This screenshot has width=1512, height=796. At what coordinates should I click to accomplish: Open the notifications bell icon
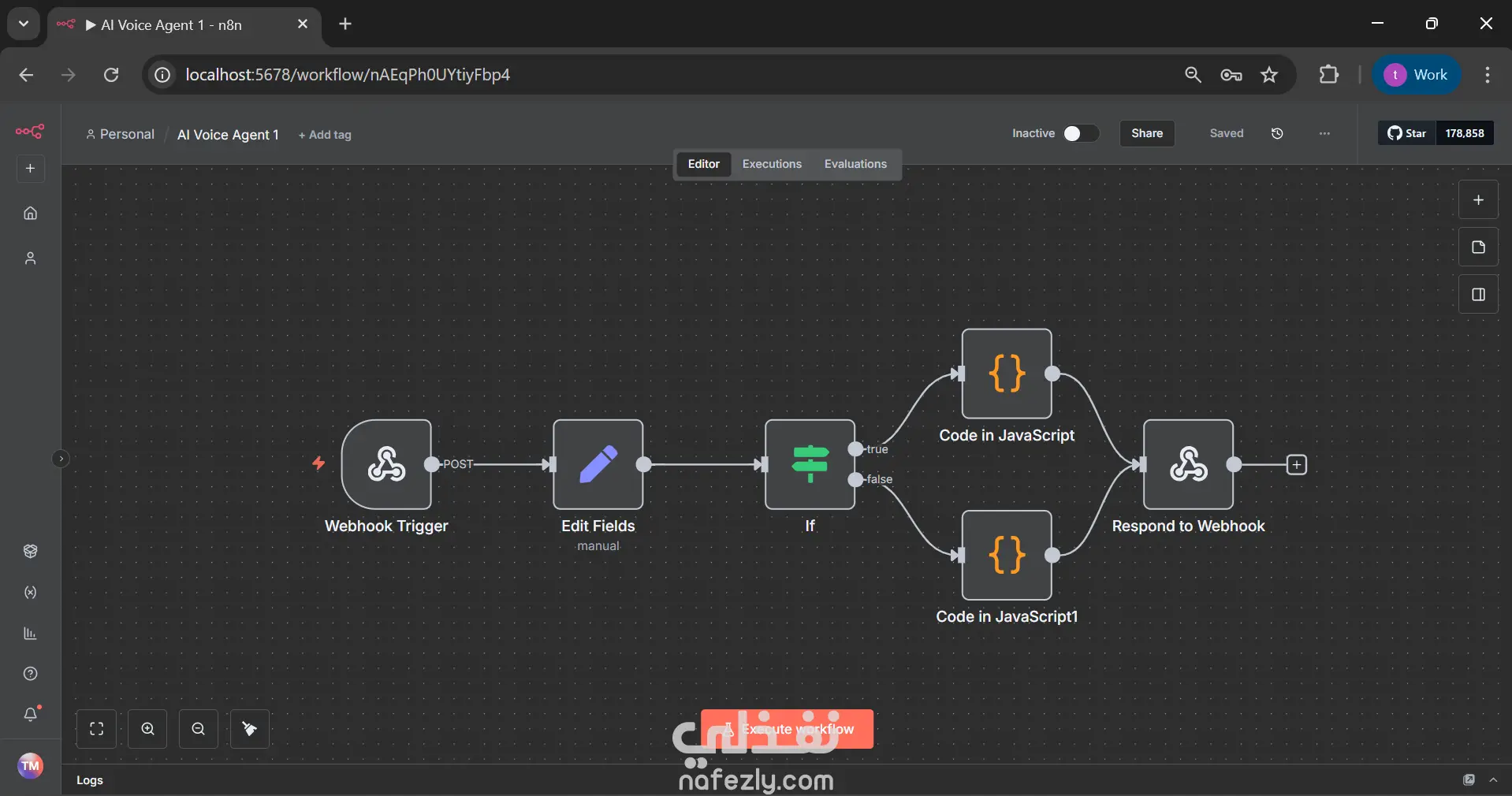(x=31, y=714)
